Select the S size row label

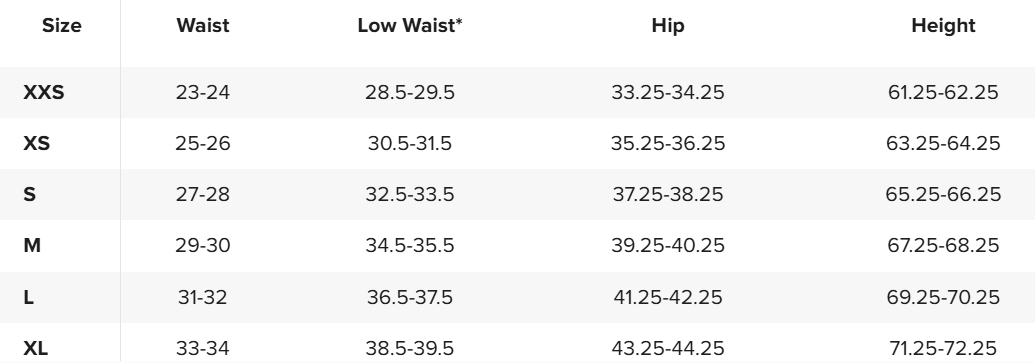tap(30, 194)
